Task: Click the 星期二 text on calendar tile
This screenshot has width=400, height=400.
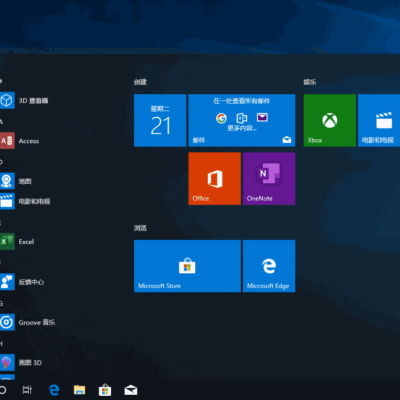Action: pyautogui.click(x=160, y=109)
